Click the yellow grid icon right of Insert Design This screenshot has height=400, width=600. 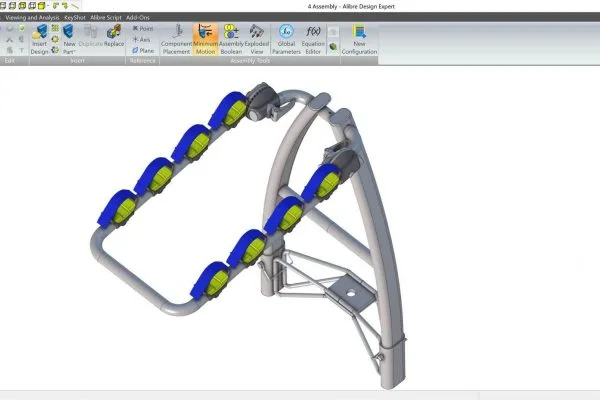point(55,28)
